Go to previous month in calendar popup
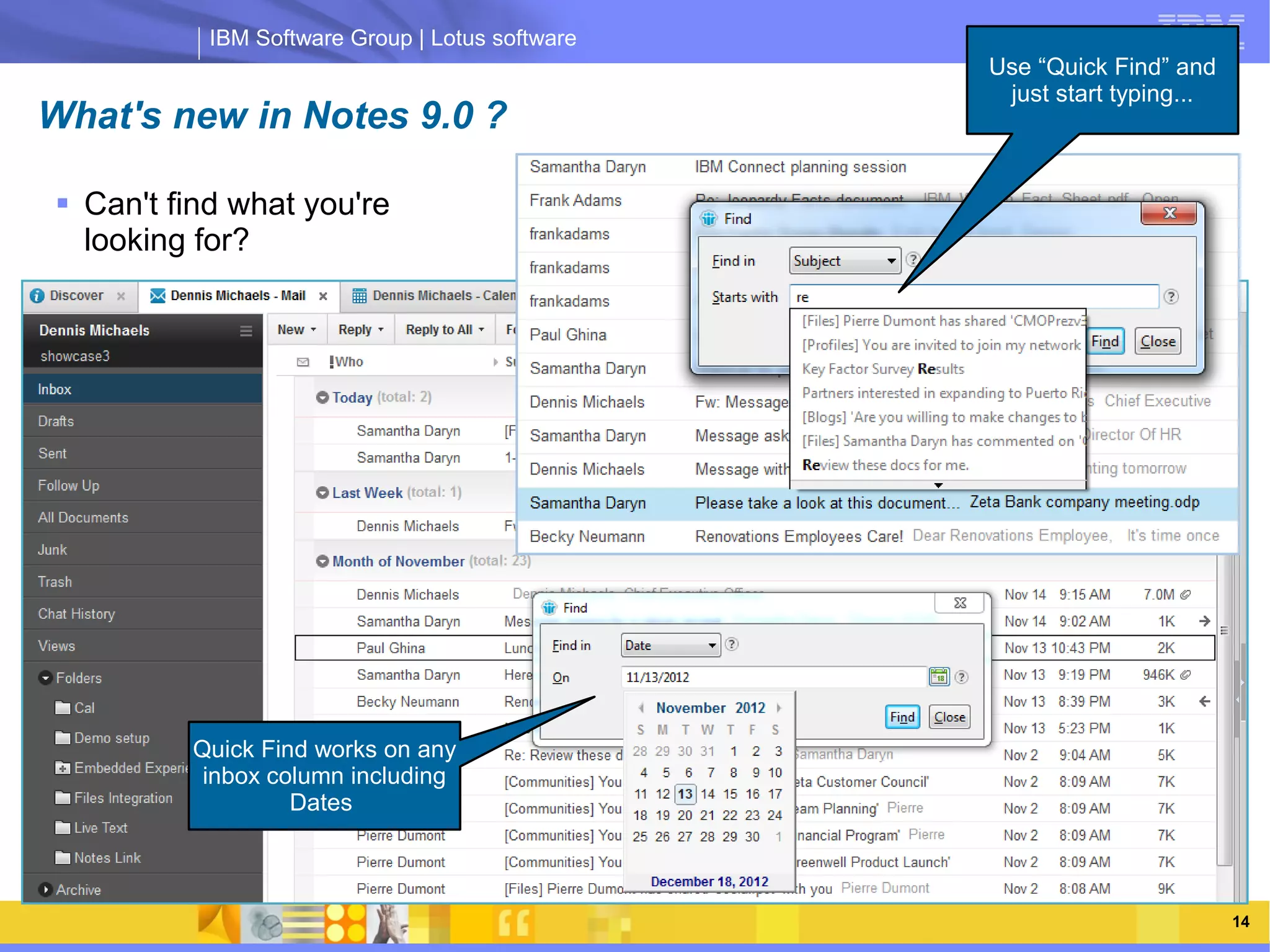Screen dimensions: 1270x952 [641, 708]
